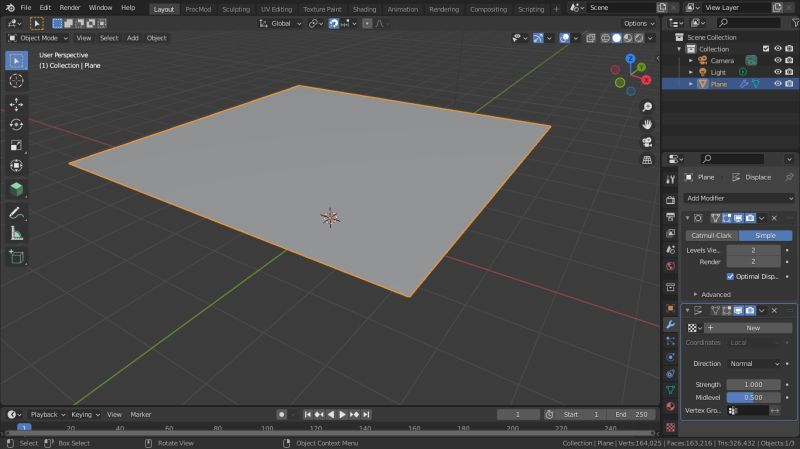The image size is (800, 449).
Task: Open the Physics properties tab
Action: click(670, 357)
